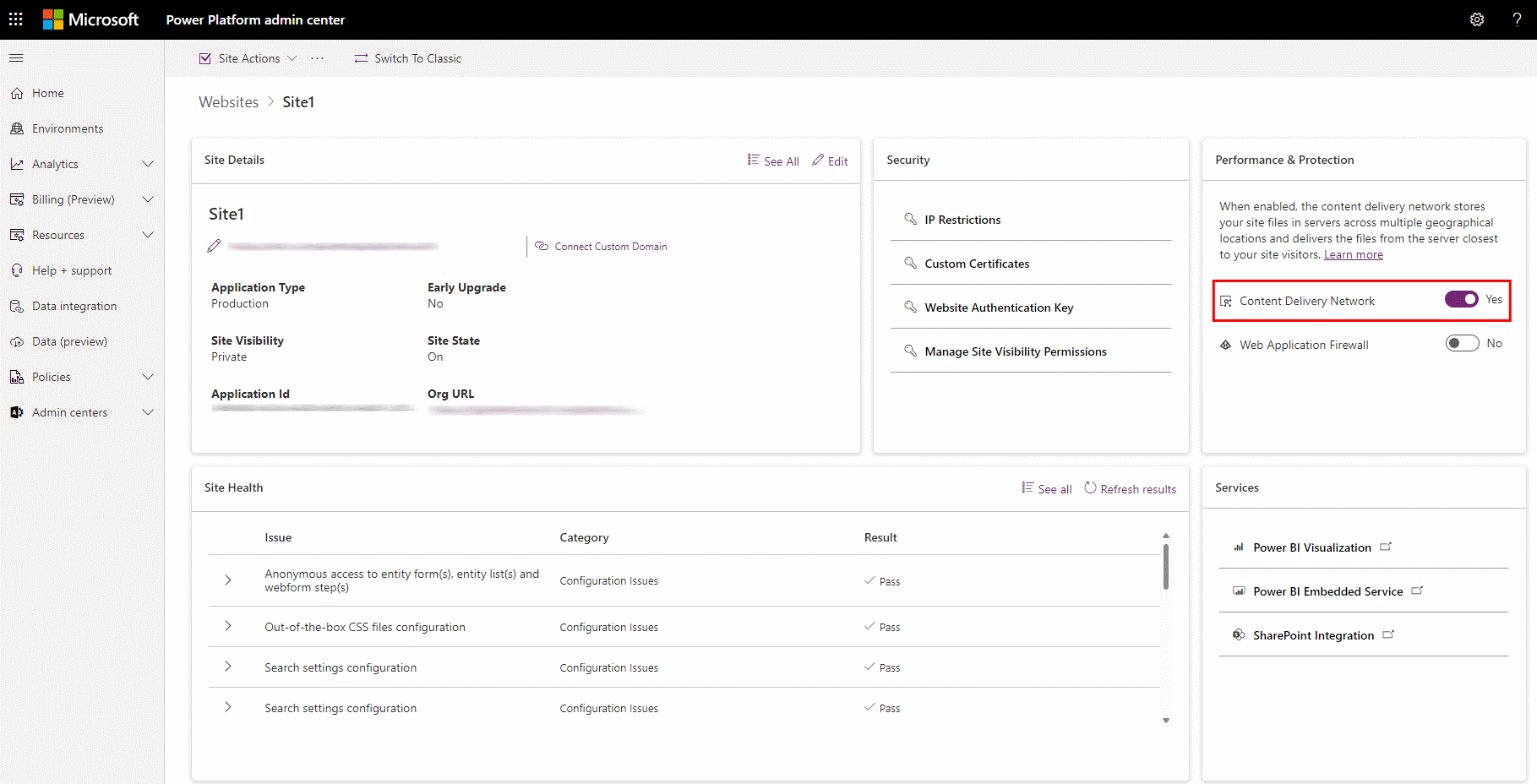
Task: Open SharePoint Integration external link icon
Action: point(1388,634)
